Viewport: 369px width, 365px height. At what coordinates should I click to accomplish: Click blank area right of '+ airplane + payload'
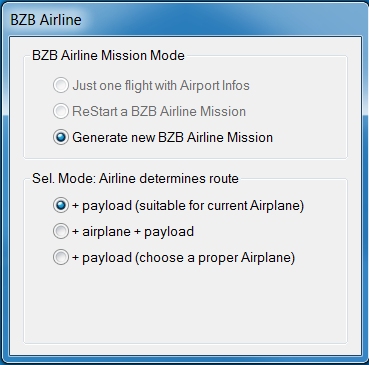270,231
